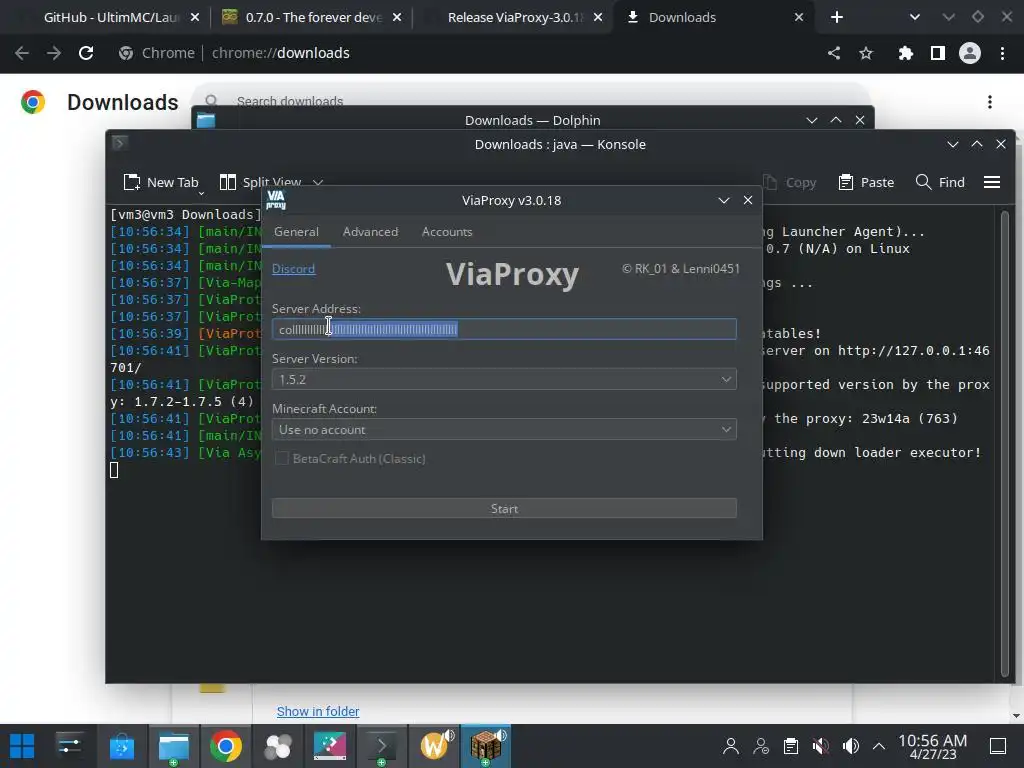The height and width of the screenshot is (768, 1024).
Task: Open Chrome tab search dropdown
Action: click(x=915, y=18)
